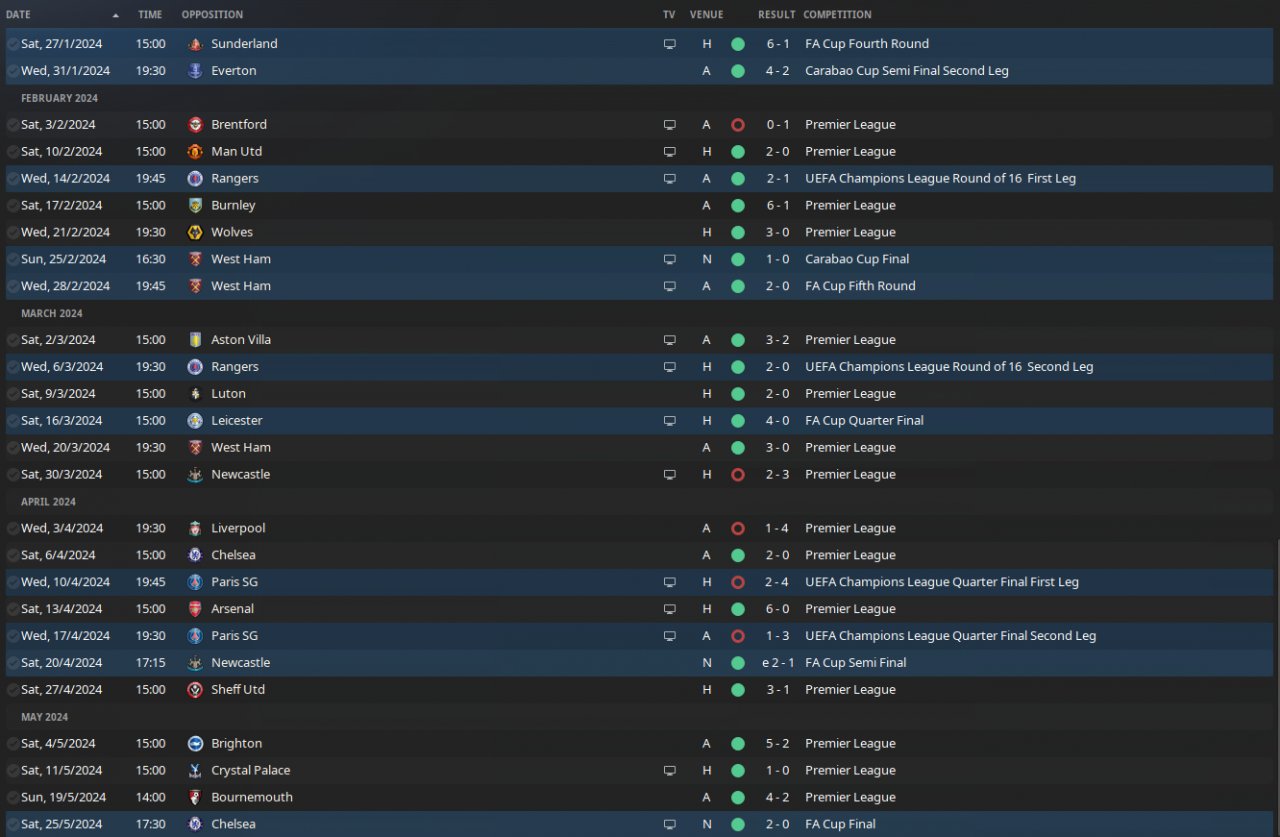
Task: Click the TV icon for Crystal Palace match
Action: click(669, 771)
